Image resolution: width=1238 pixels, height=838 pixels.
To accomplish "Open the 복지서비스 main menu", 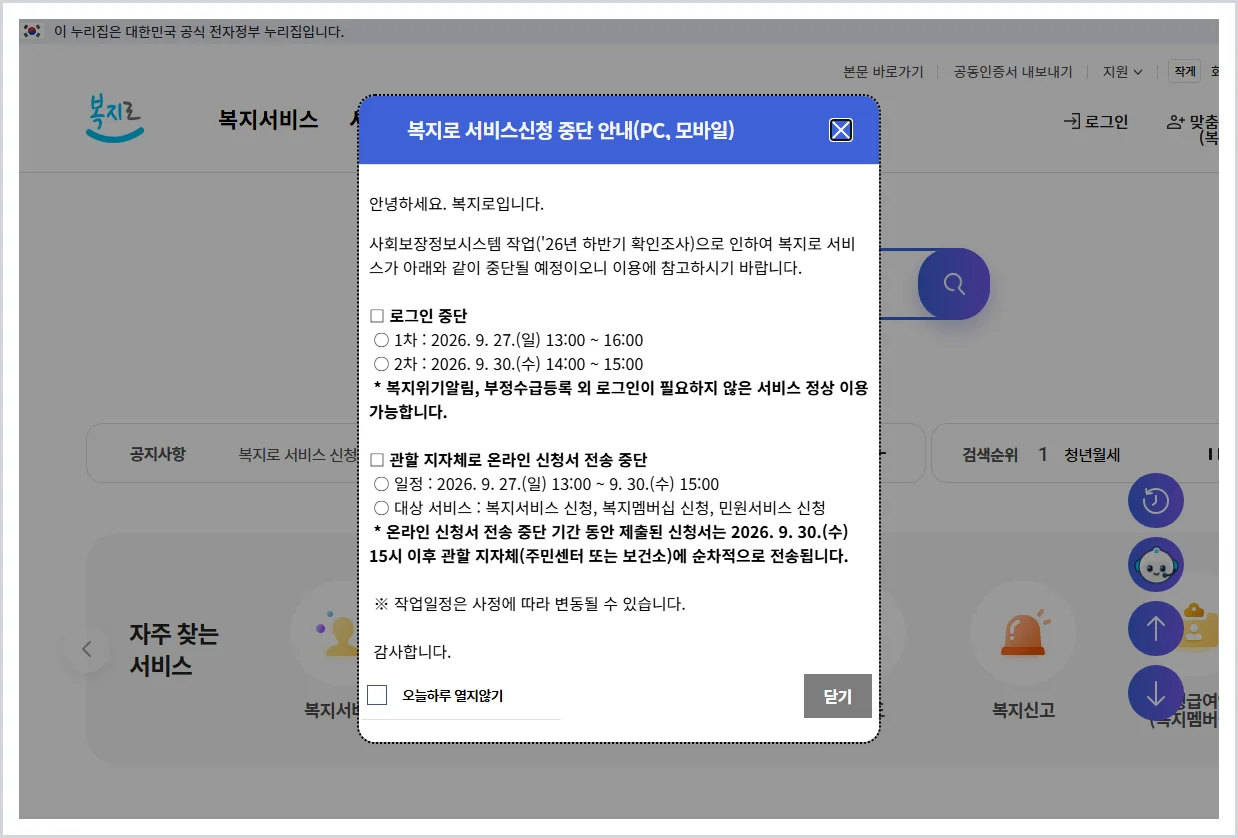I will pos(268,120).
